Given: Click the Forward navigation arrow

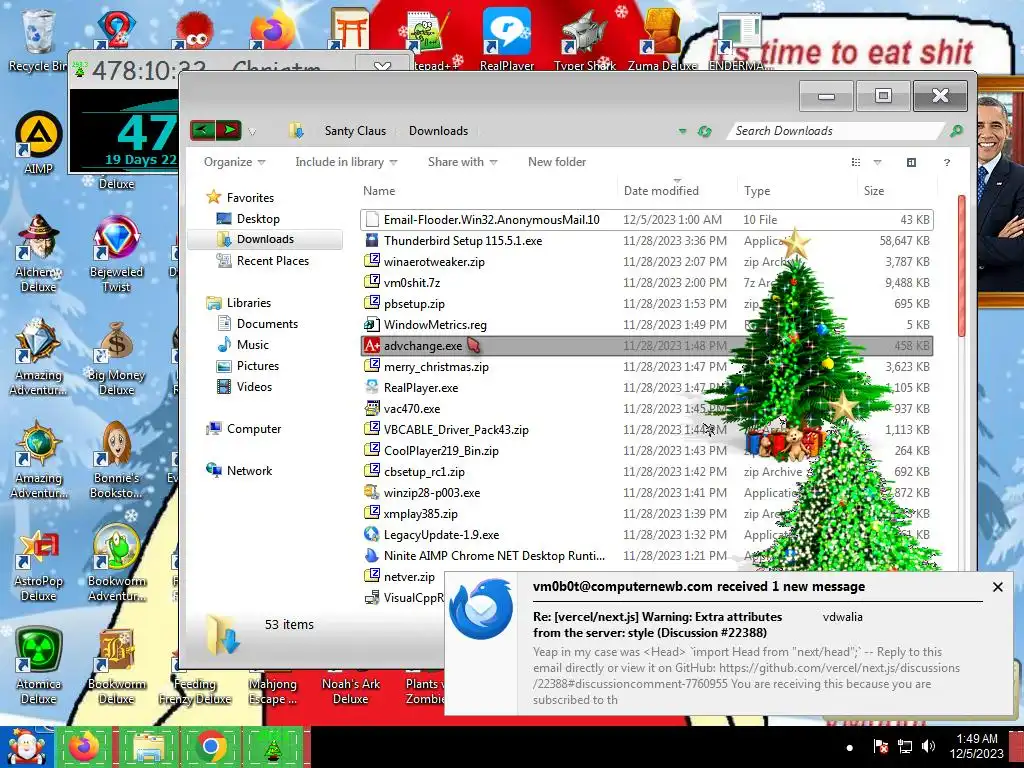Looking at the screenshot, I should [229, 130].
